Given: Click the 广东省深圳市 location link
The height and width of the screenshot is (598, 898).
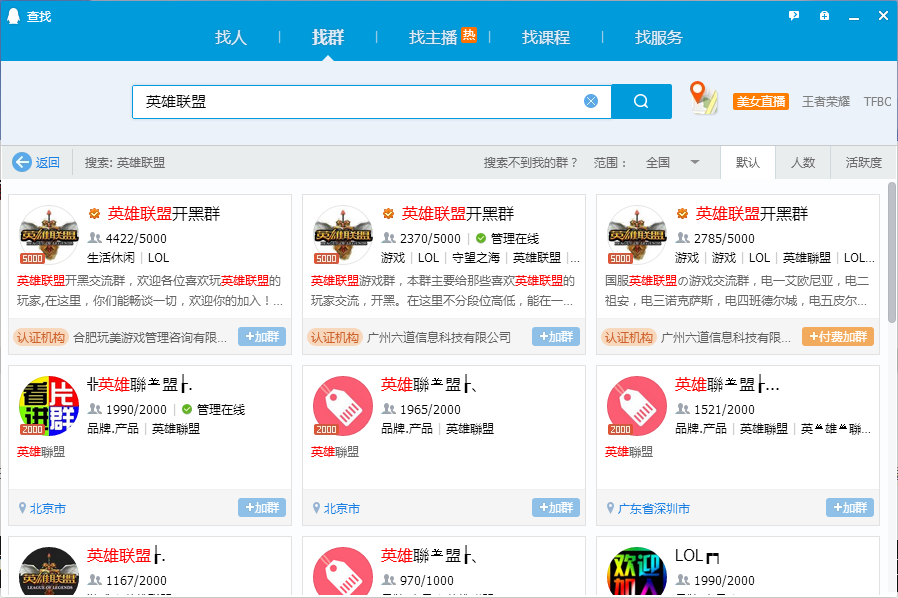Looking at the screenshot, I should (654, 509).
